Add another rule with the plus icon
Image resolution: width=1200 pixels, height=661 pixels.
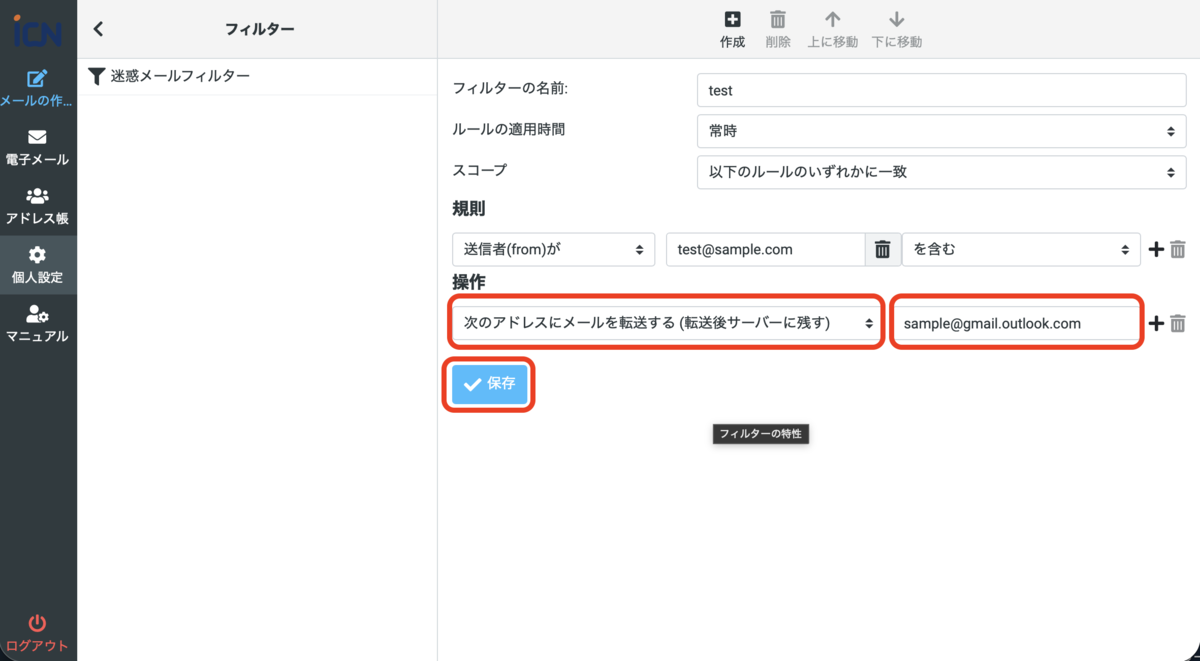point(1156,249)
